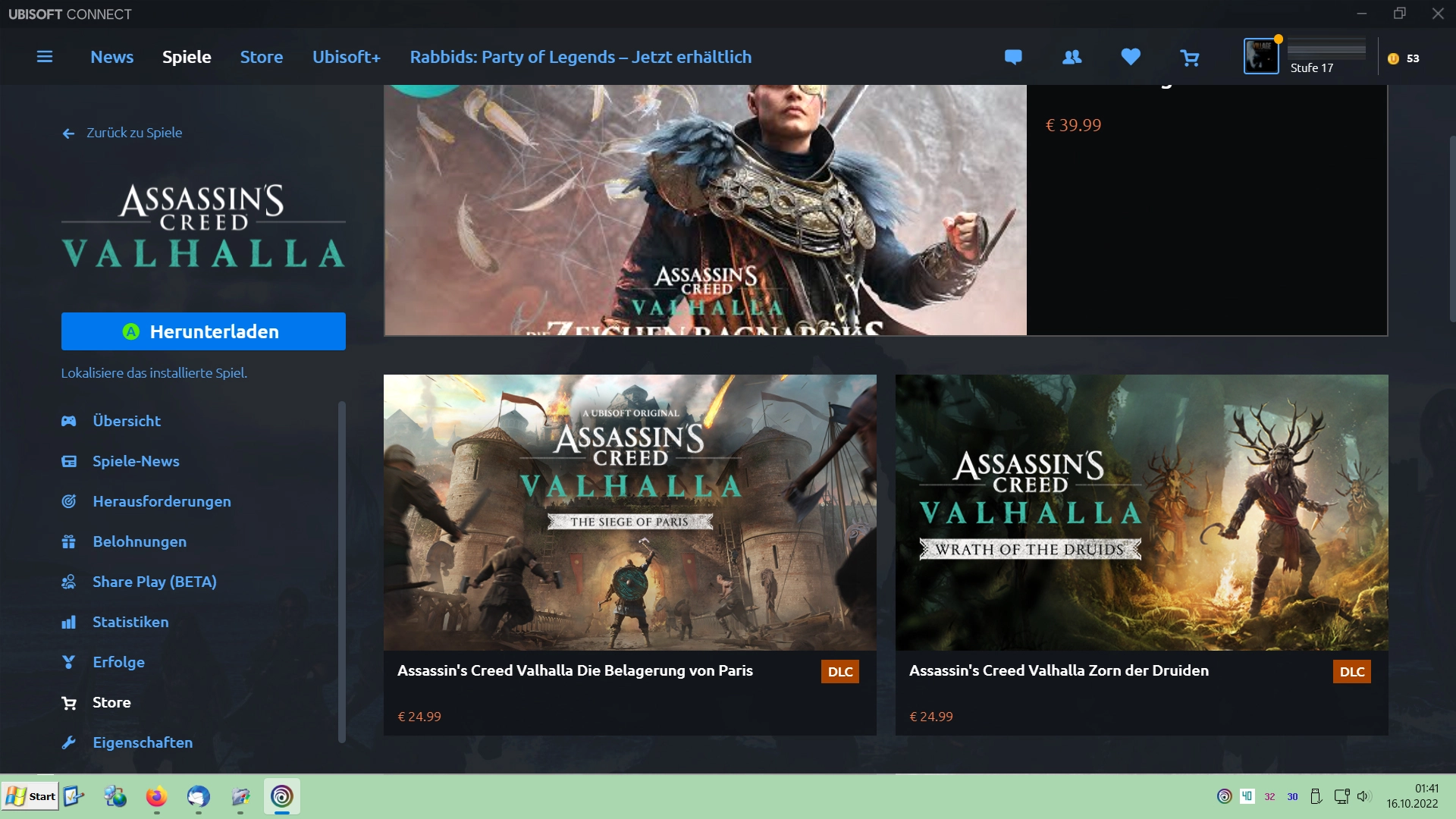Click € 24.99 price under Belagerung von Paris

419,717
